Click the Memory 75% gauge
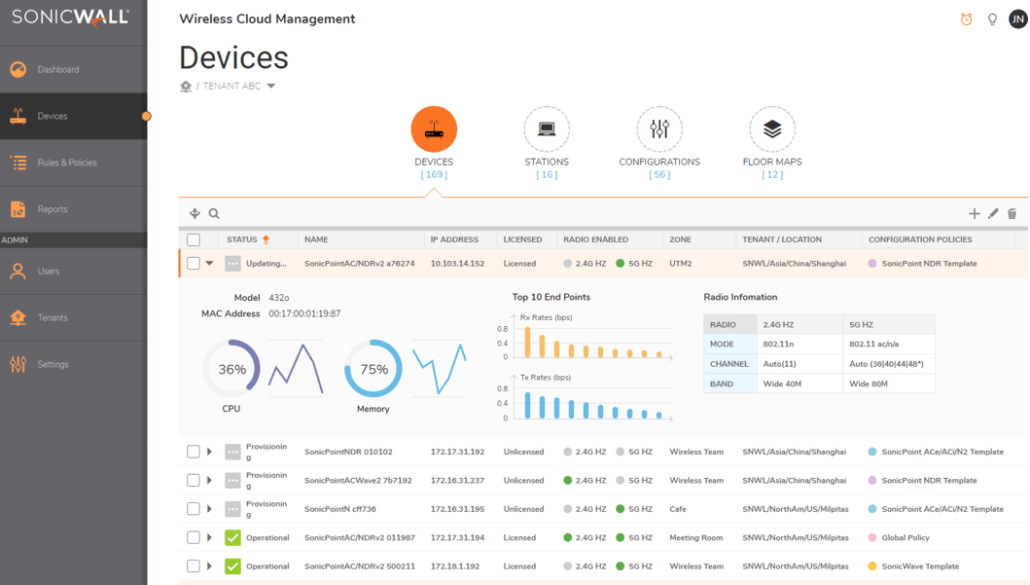Screen dimensions: 1030x585 373,369
